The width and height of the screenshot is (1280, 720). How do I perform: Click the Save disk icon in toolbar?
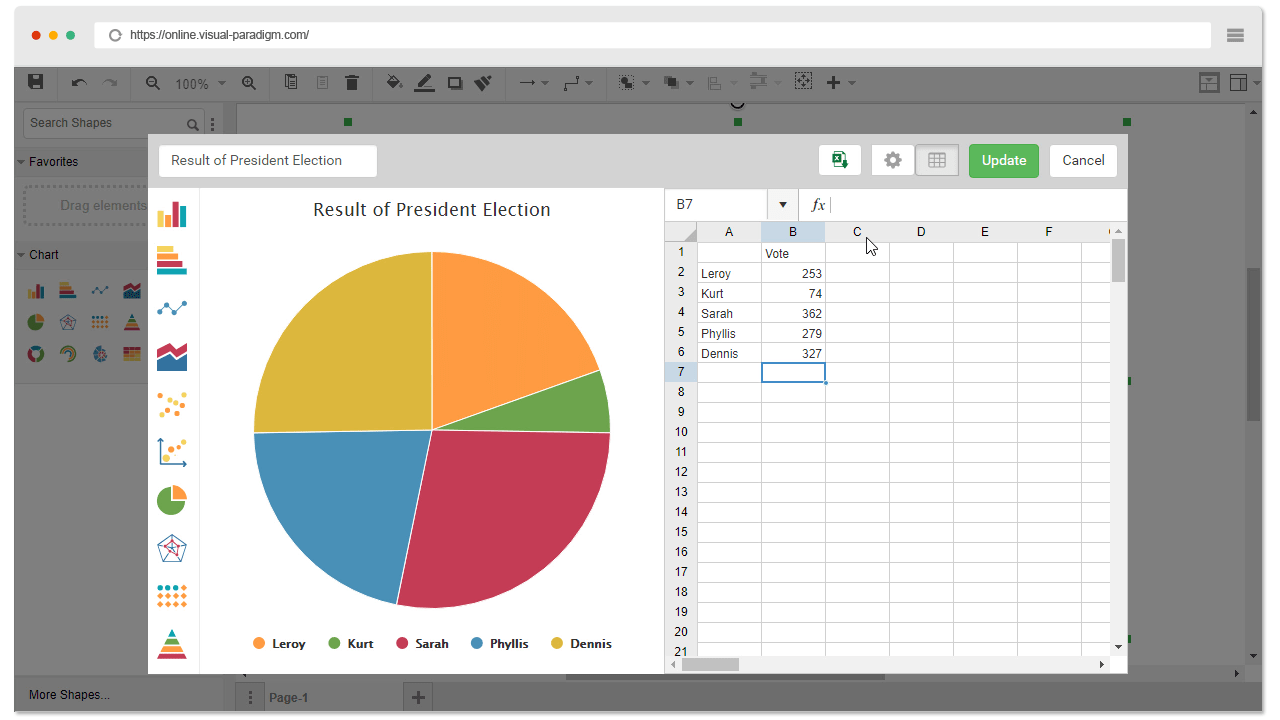pos(36,83)
